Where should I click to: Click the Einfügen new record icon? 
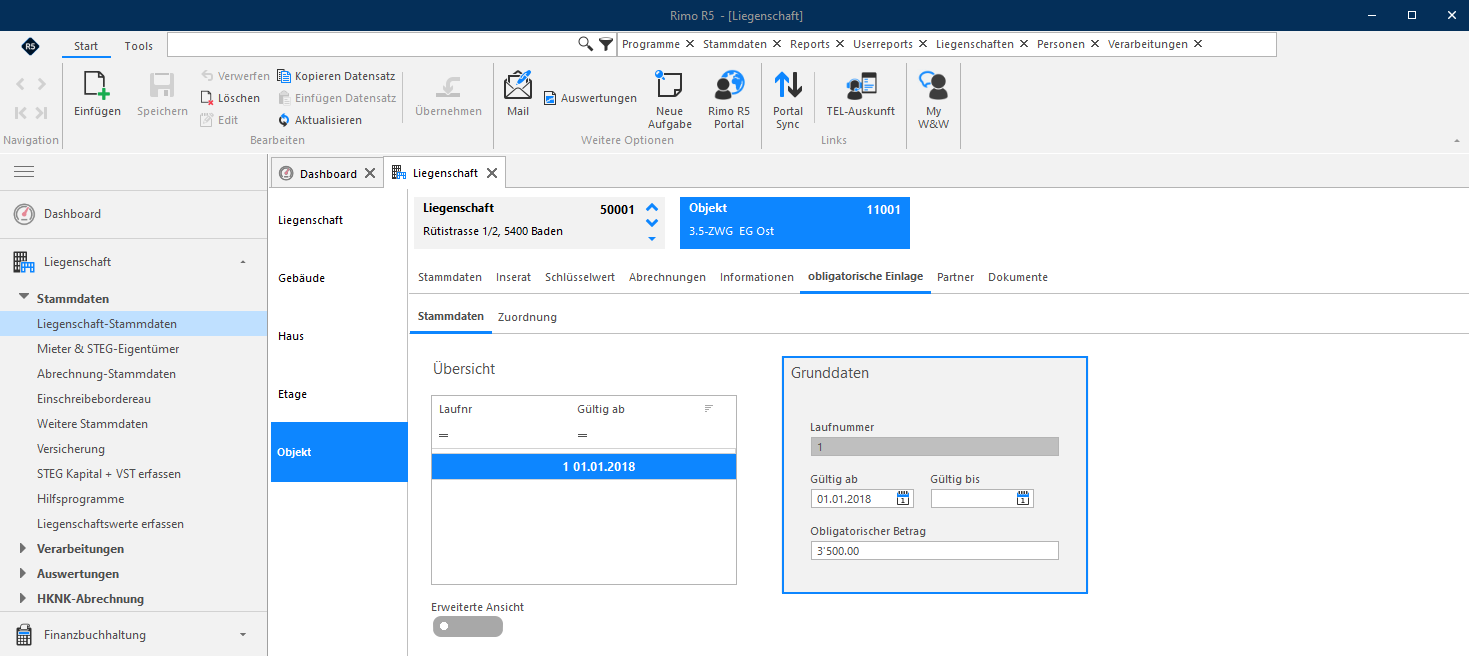97,86
